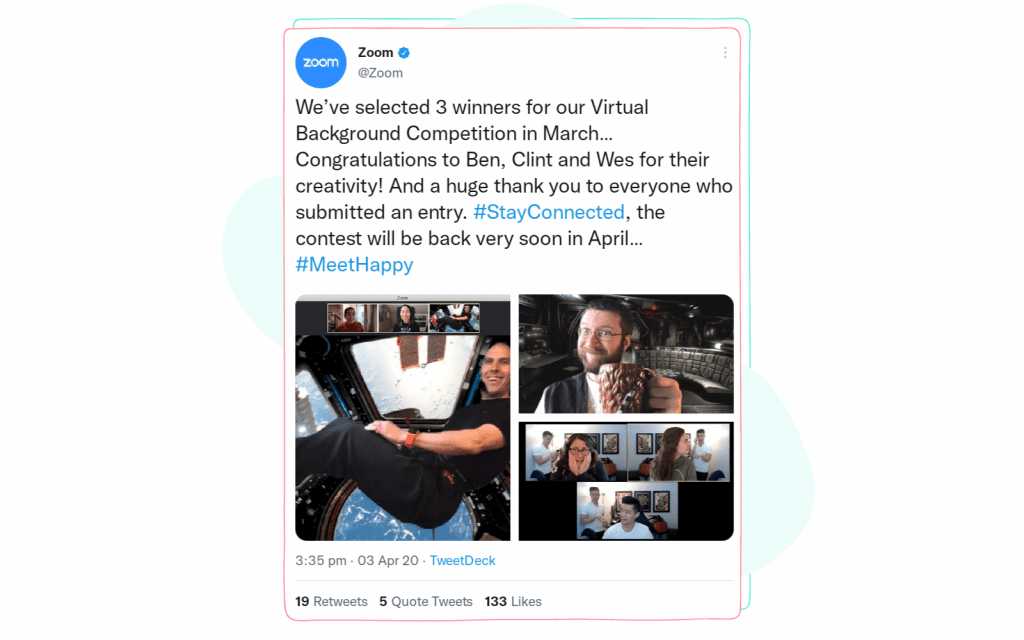Open the @Zoom handle

[380, 73]
